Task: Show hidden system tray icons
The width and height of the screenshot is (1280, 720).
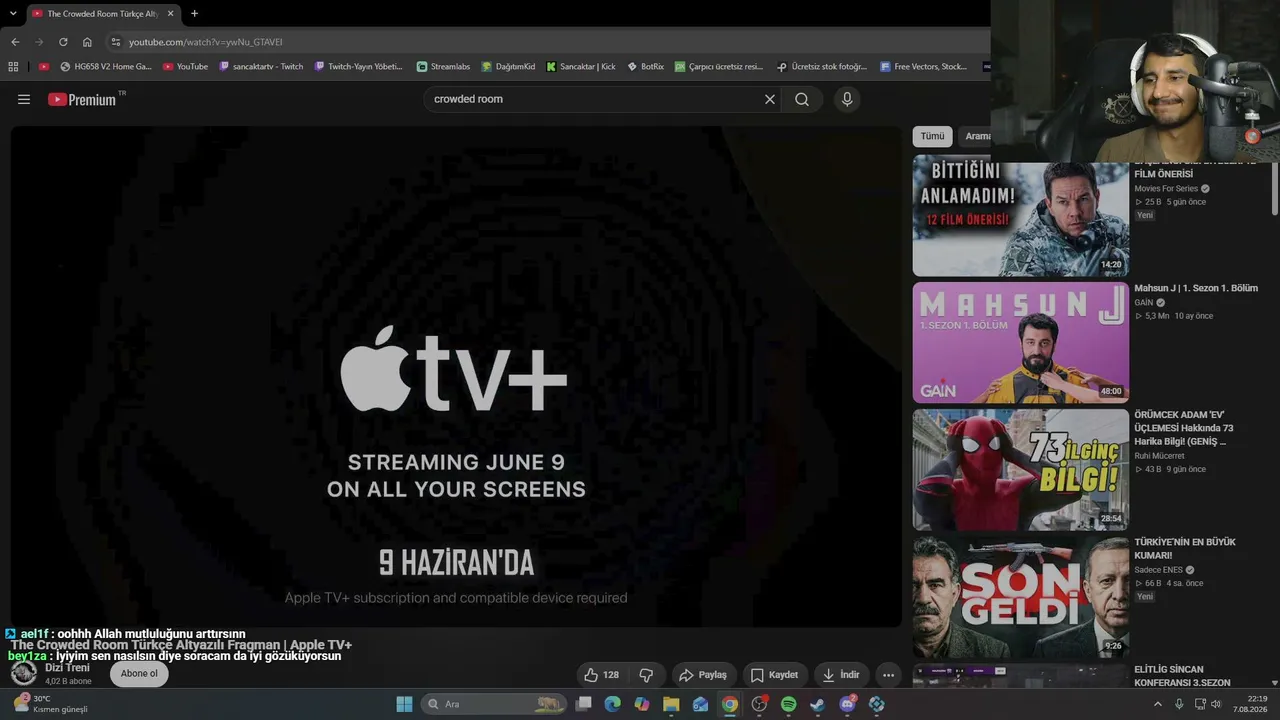Action: (x=1158, y=704)
